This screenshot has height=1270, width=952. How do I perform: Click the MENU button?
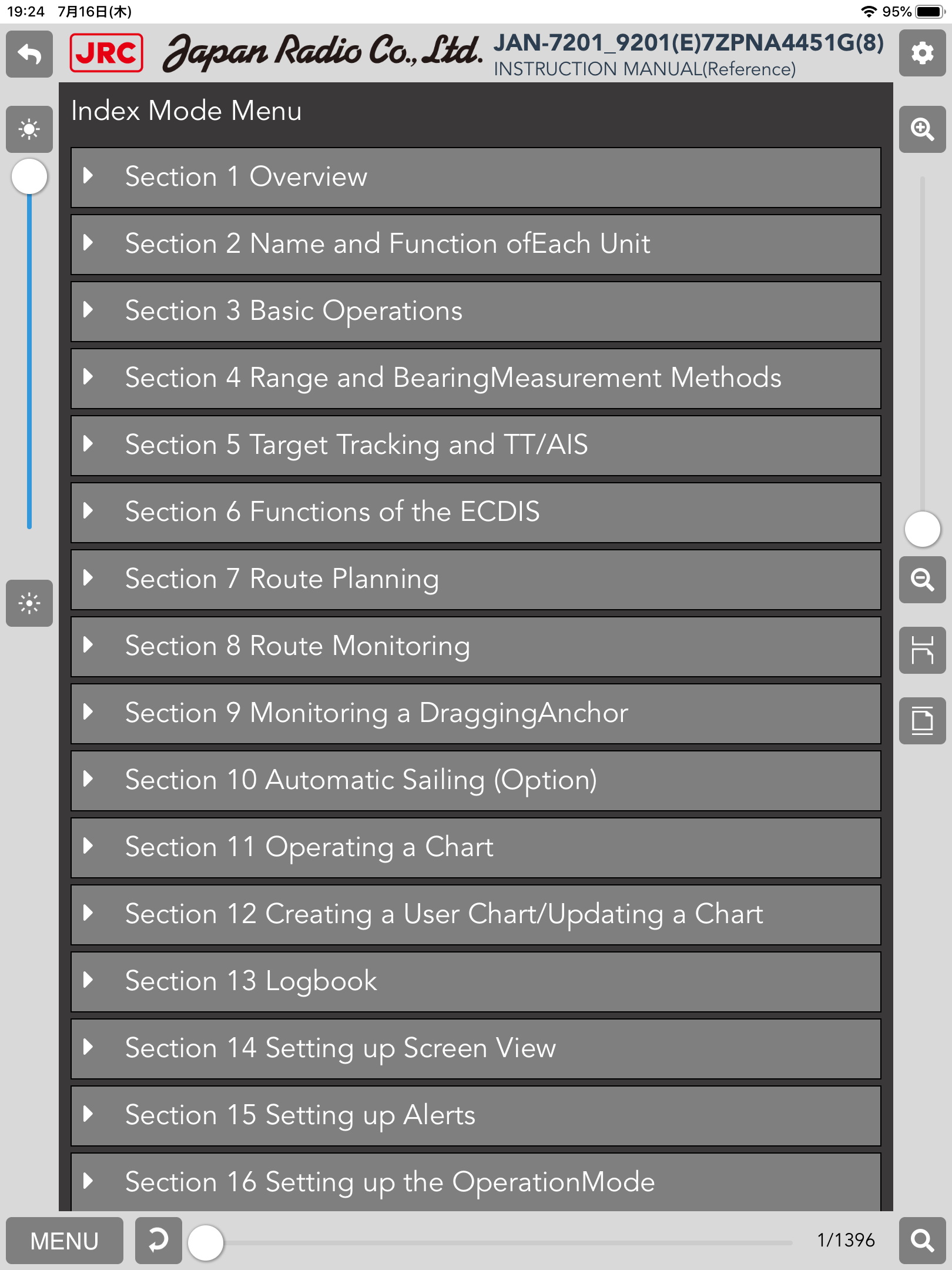pos(65,1241)
